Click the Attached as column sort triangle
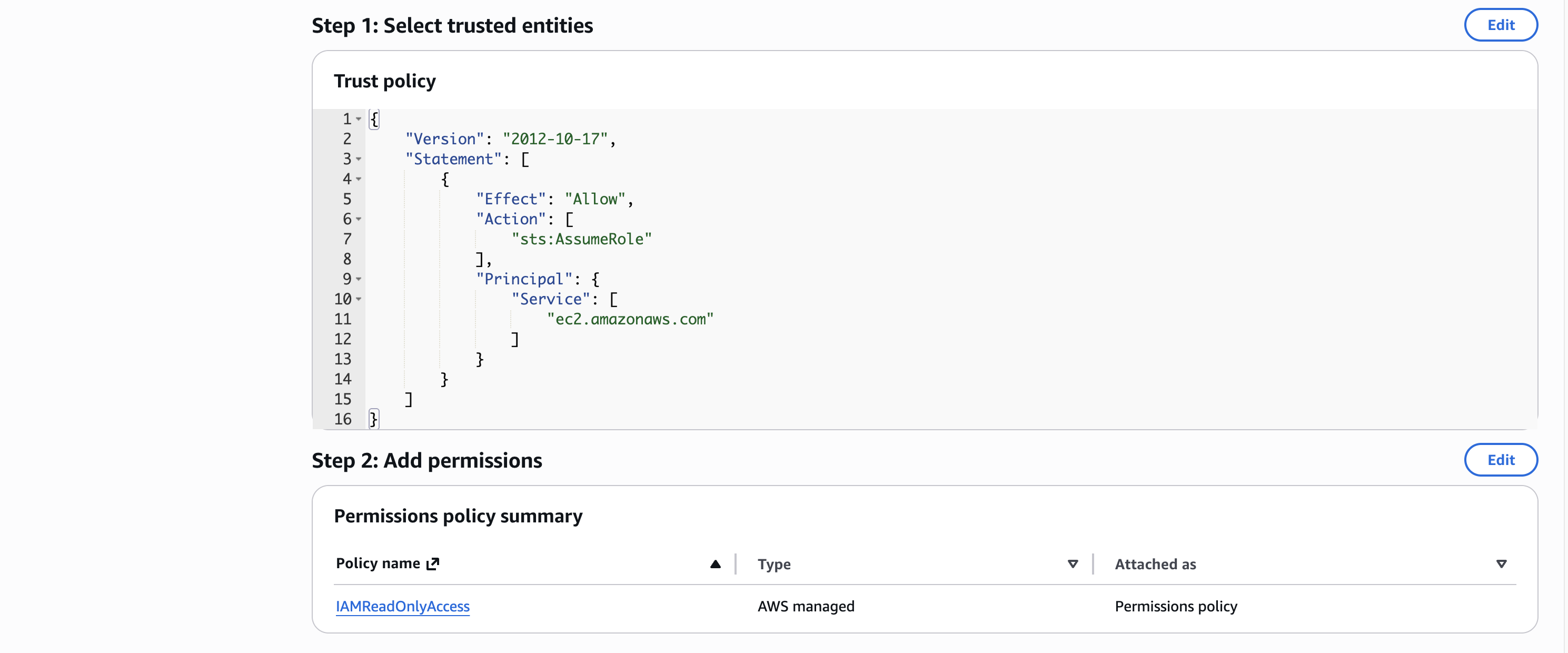The height and width of the screenshot is (653, 1568). click(1501, 564)
